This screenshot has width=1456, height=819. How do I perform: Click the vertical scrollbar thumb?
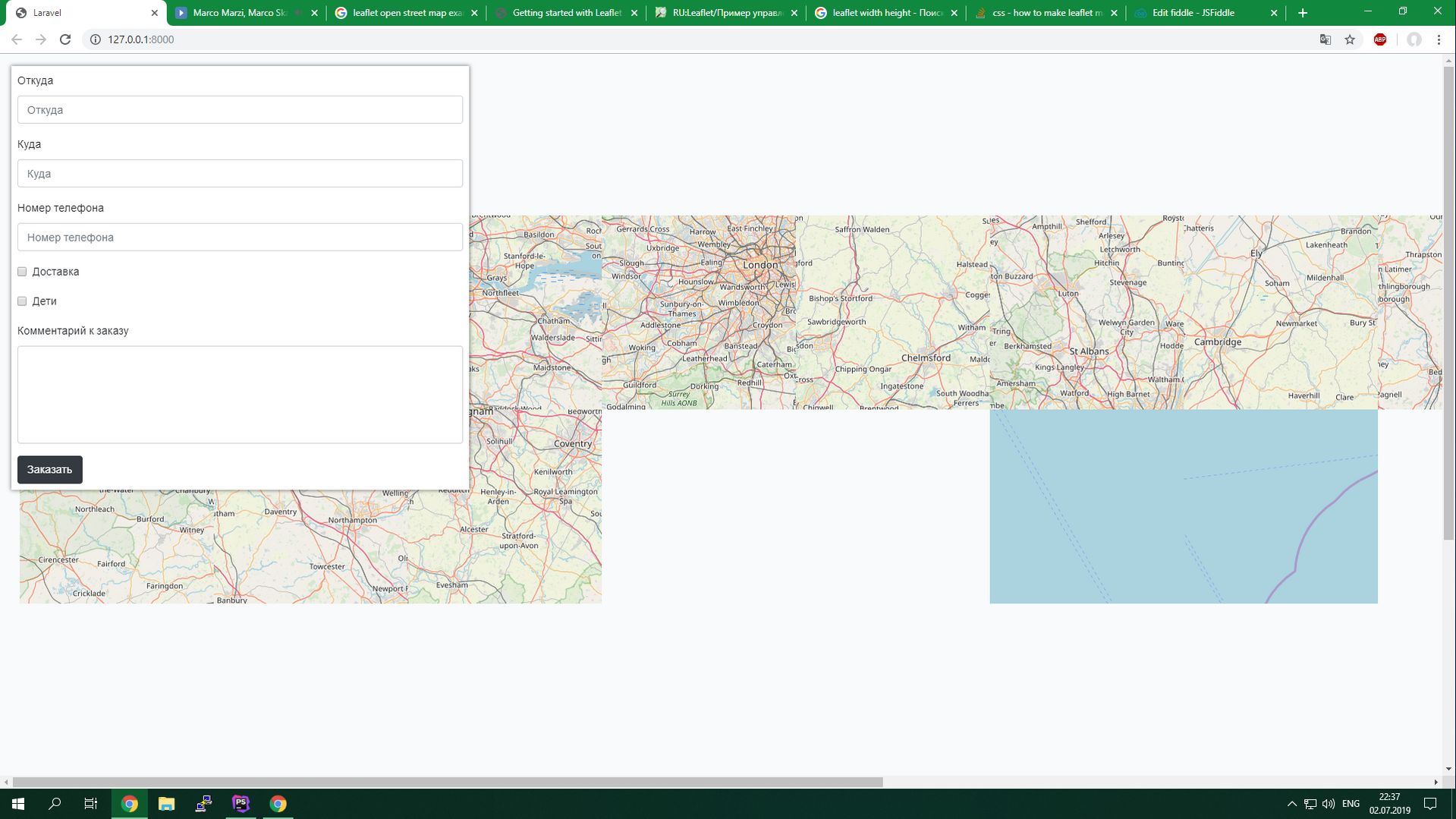tap(1449, 304)
